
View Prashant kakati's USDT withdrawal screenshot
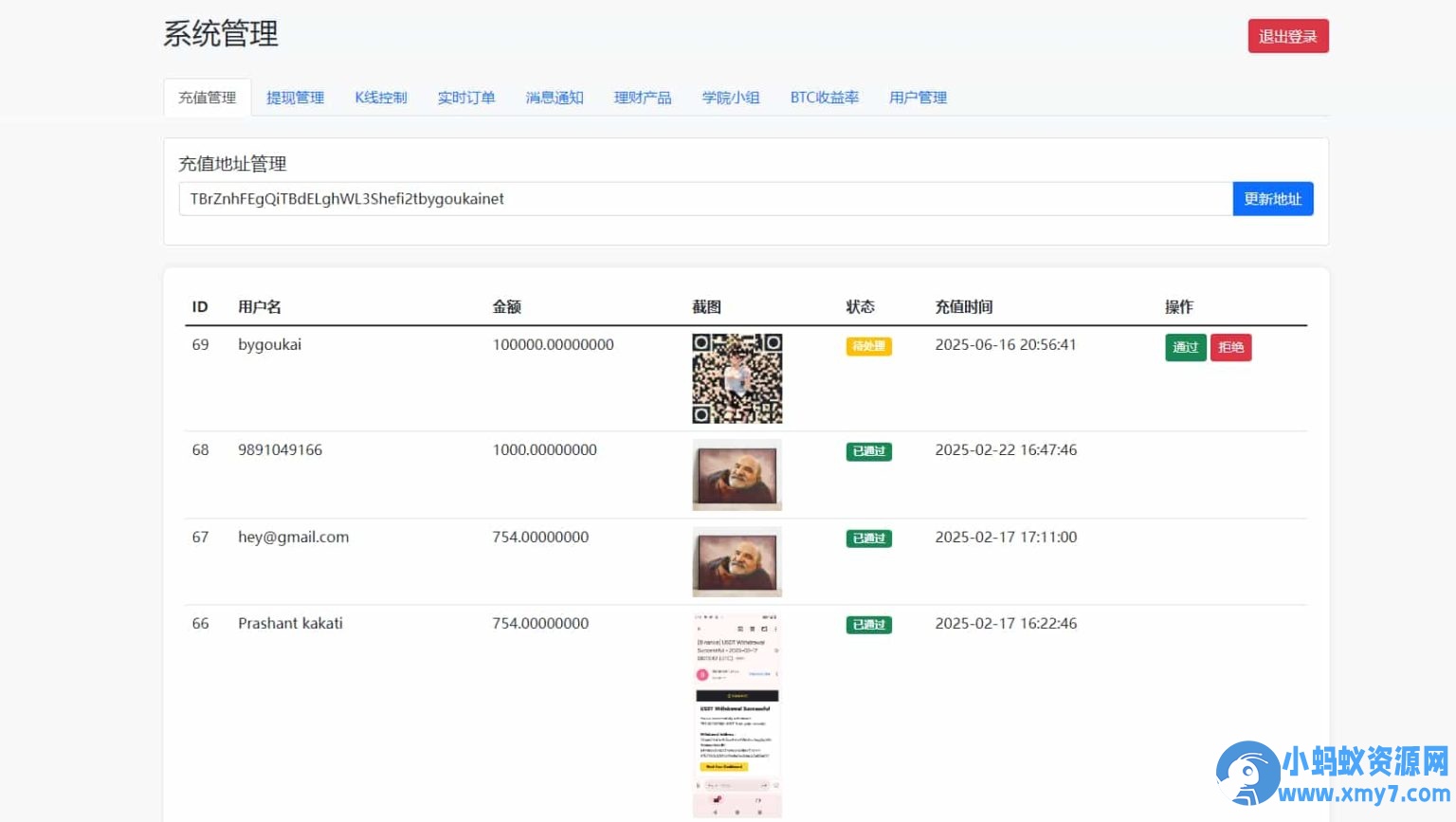737,716
